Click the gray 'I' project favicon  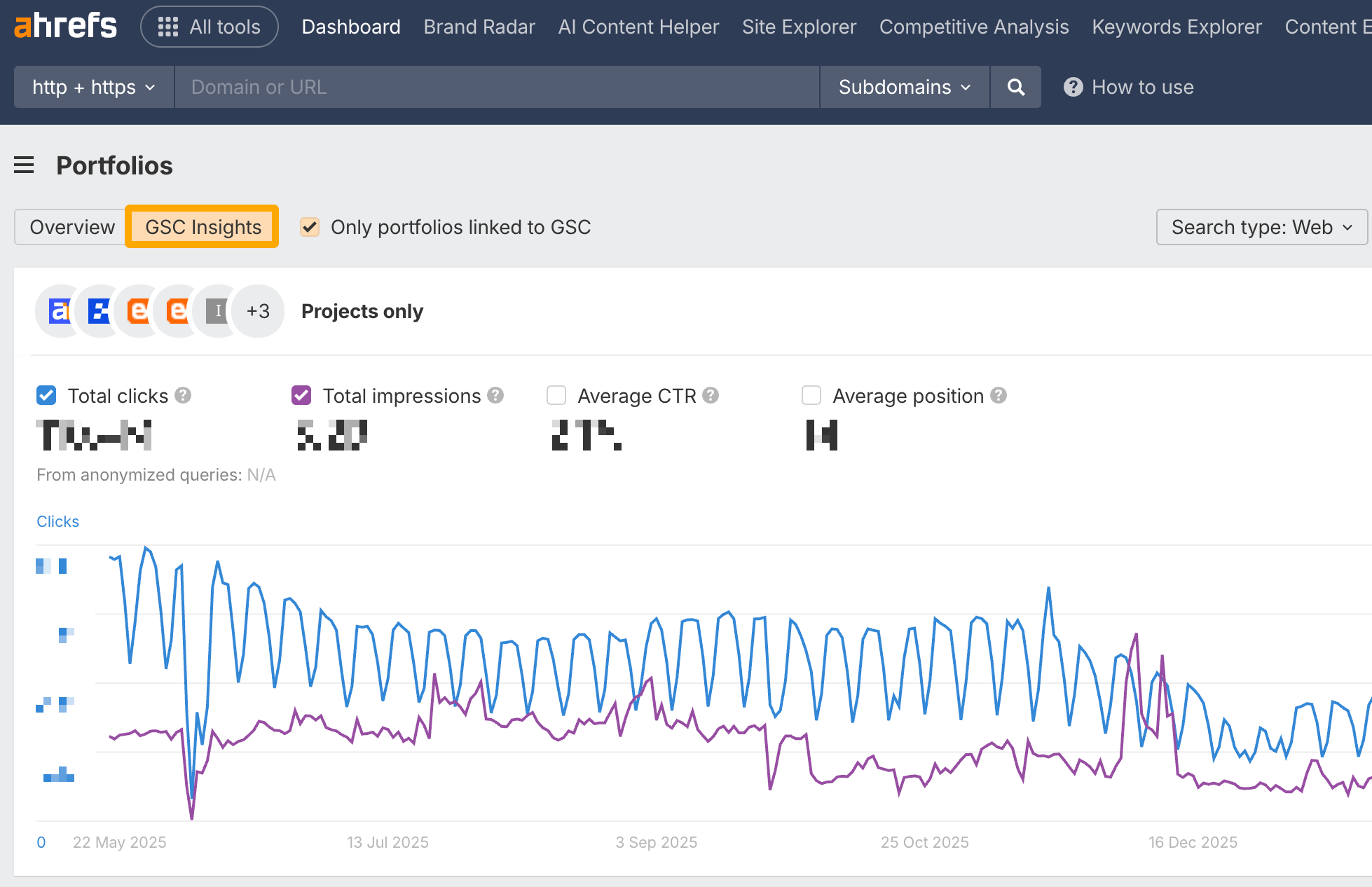[217, 311]
